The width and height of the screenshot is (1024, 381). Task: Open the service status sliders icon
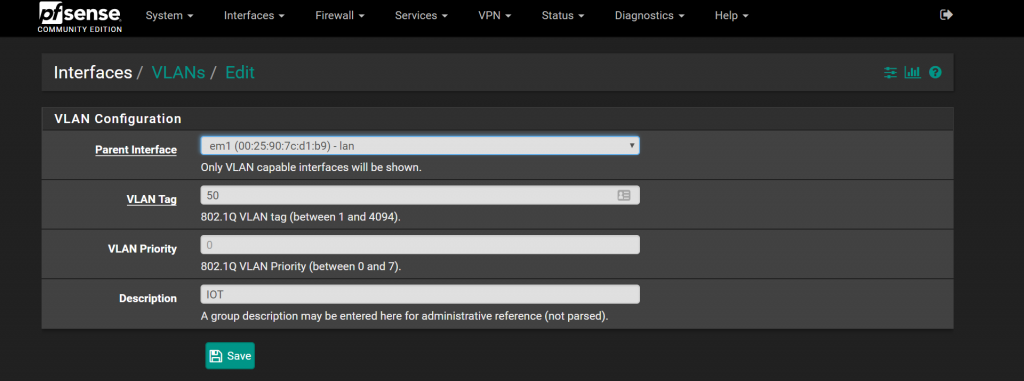pos(890,73)
